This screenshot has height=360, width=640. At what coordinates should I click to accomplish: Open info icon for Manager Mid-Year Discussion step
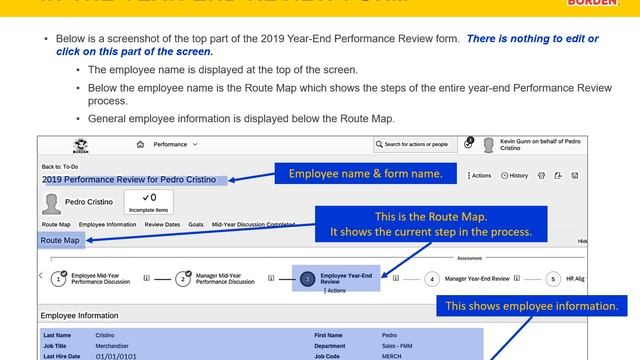pos(271,278)
